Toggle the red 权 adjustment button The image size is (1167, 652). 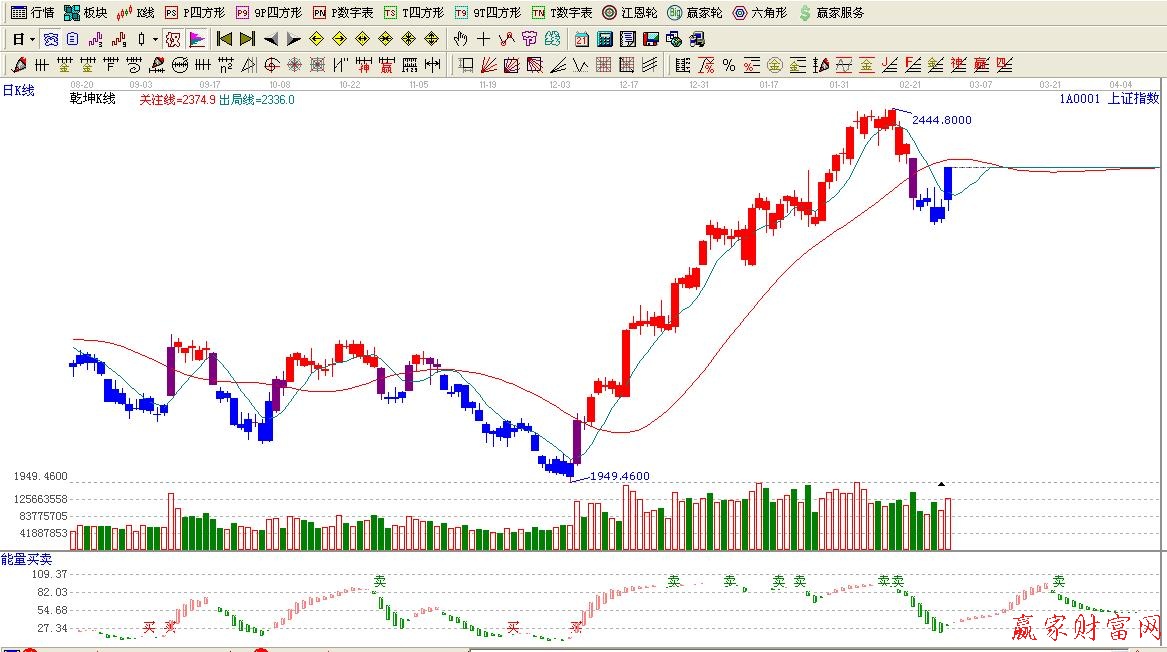(173, 39)
